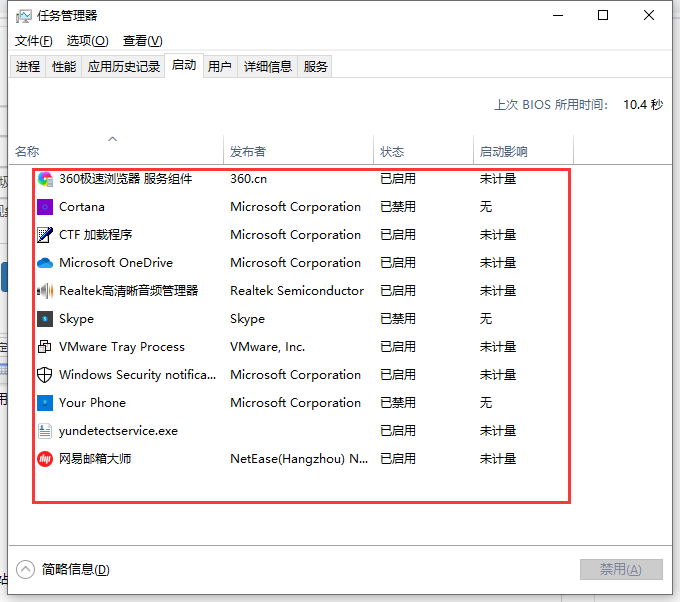Select the Microsoft OneDrive cloud icon

coord(45,263)
